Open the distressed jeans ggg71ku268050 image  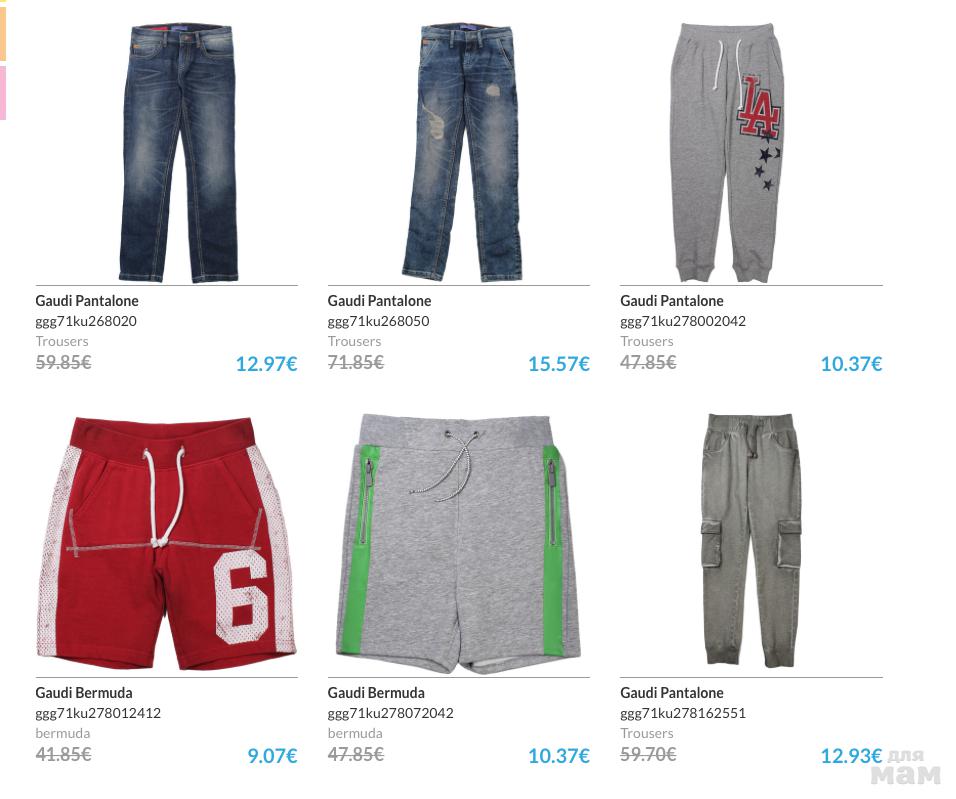[x=463, y=153]
